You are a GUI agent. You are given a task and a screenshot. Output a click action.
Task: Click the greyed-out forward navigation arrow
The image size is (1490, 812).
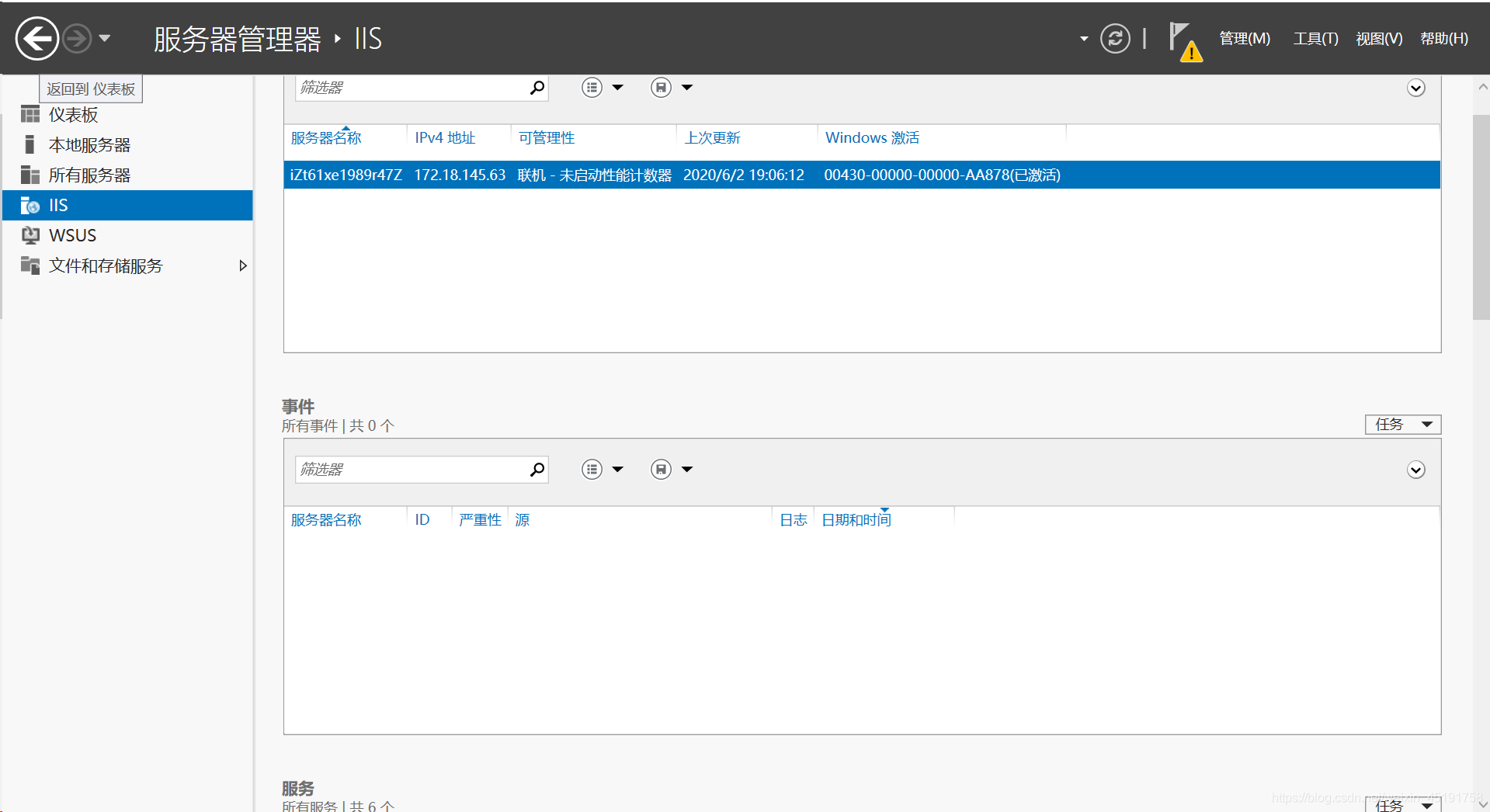[77, 38]
